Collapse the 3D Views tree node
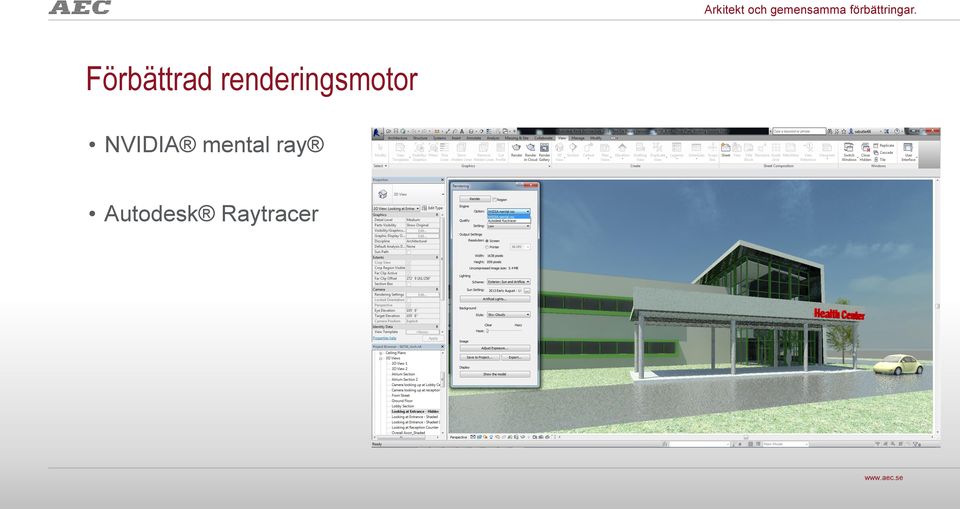Viewport: 960px width, 509px height. [x=381, y=358]
